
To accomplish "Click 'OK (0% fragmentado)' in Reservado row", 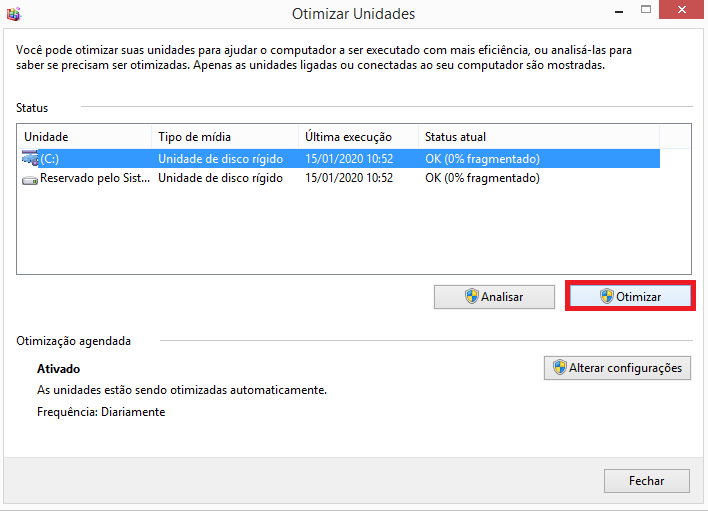I will pyautogui.click(x=482, y=178).
